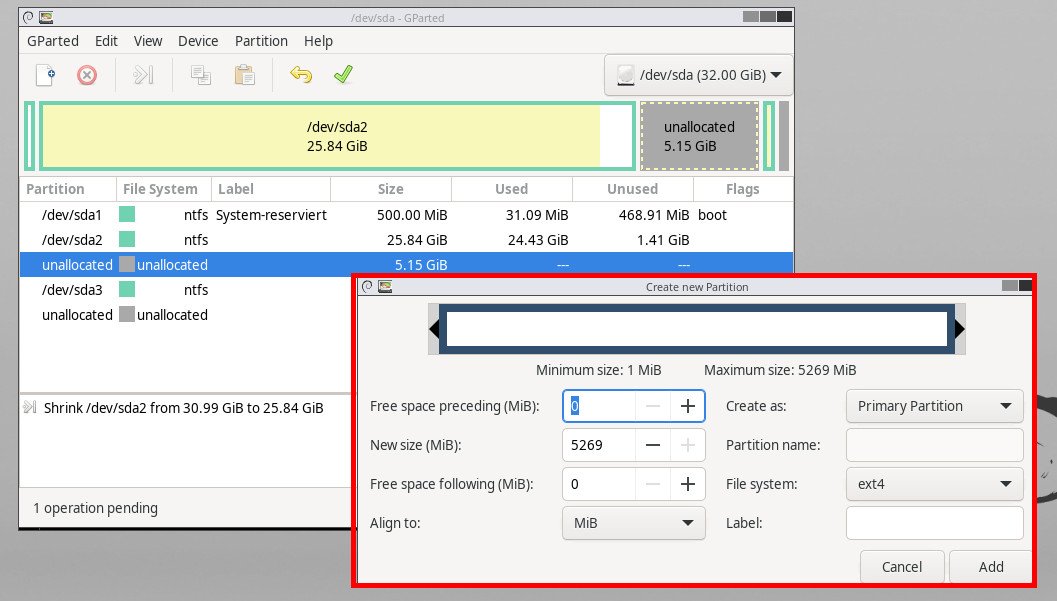Open the /dev/sda device dropdown

(698, 75)
